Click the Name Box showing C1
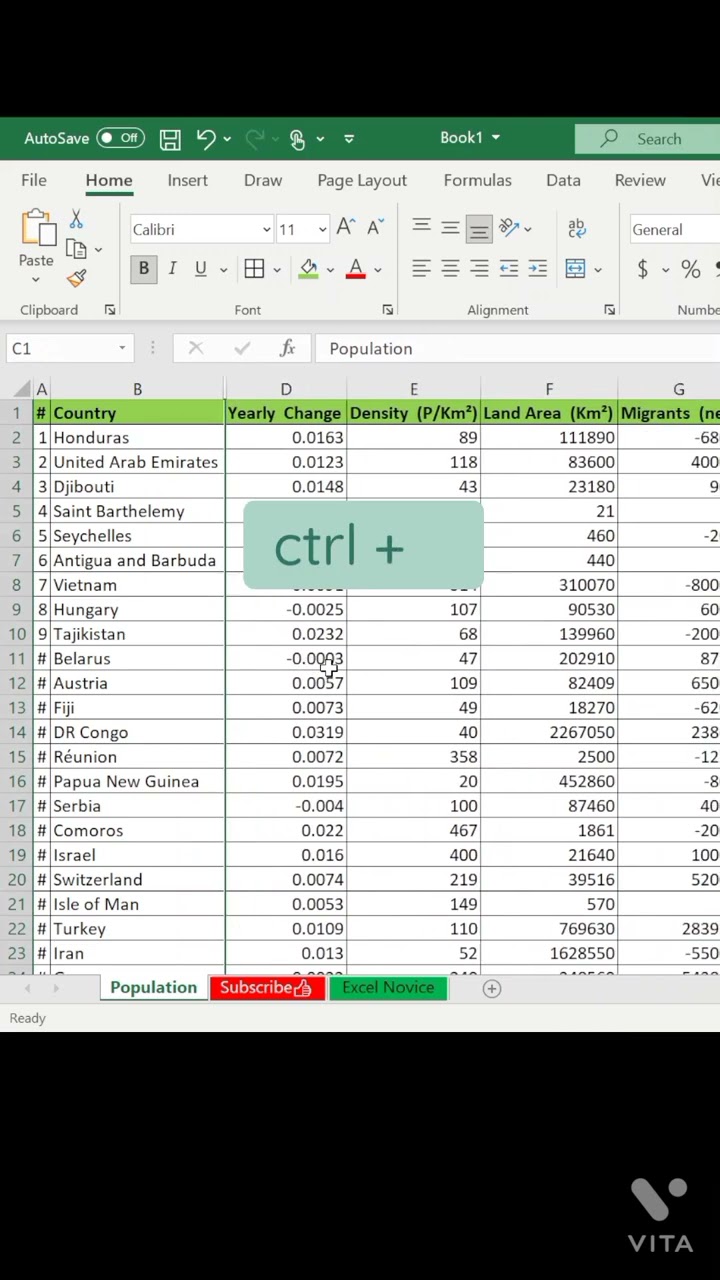 point(70,348)
